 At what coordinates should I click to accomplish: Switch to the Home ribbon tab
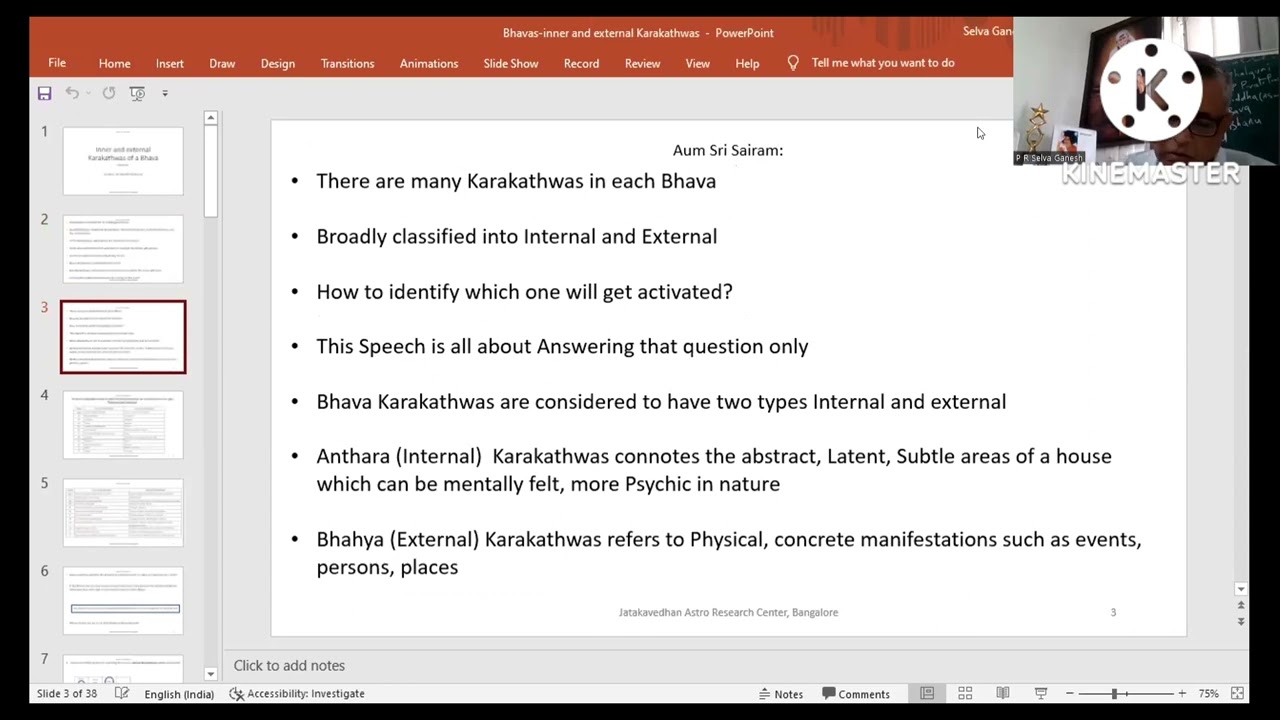[x=114, y=63]
